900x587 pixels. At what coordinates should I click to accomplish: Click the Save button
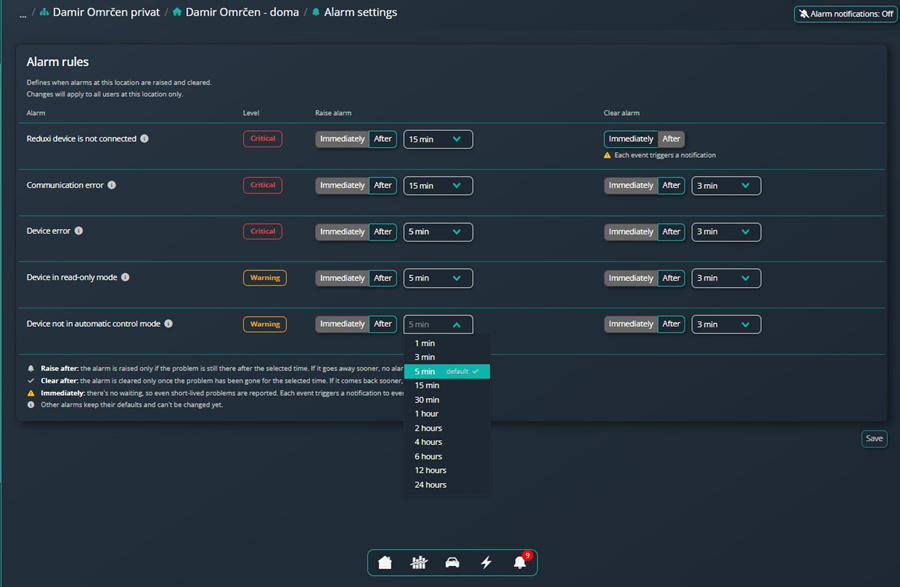[x=874, y=438]
